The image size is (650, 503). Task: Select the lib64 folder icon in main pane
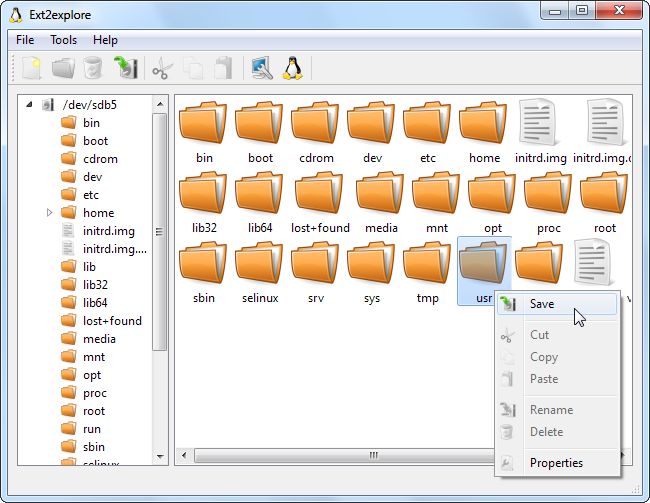260,193
